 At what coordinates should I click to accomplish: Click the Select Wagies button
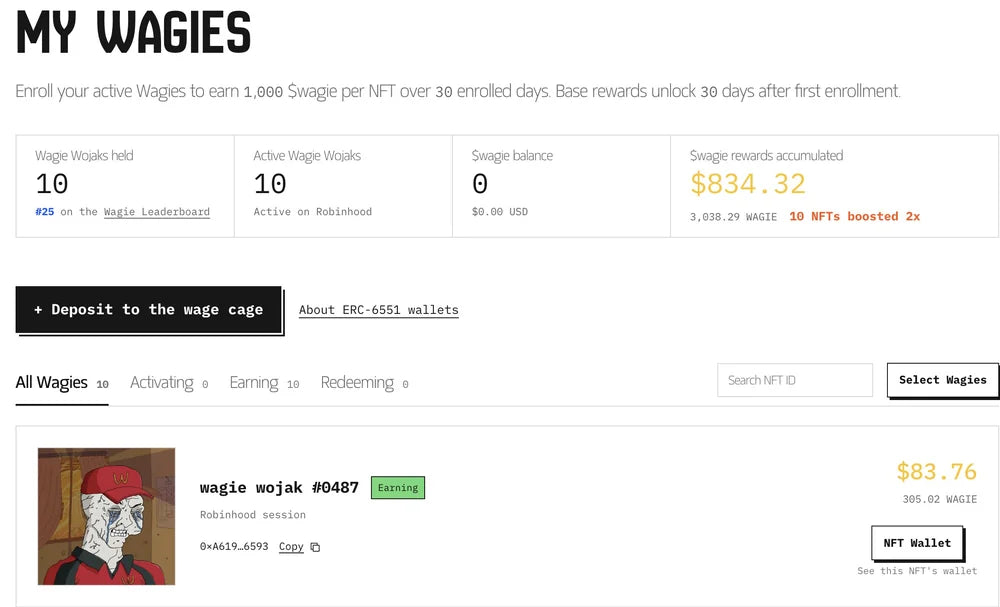coord(943,380)
